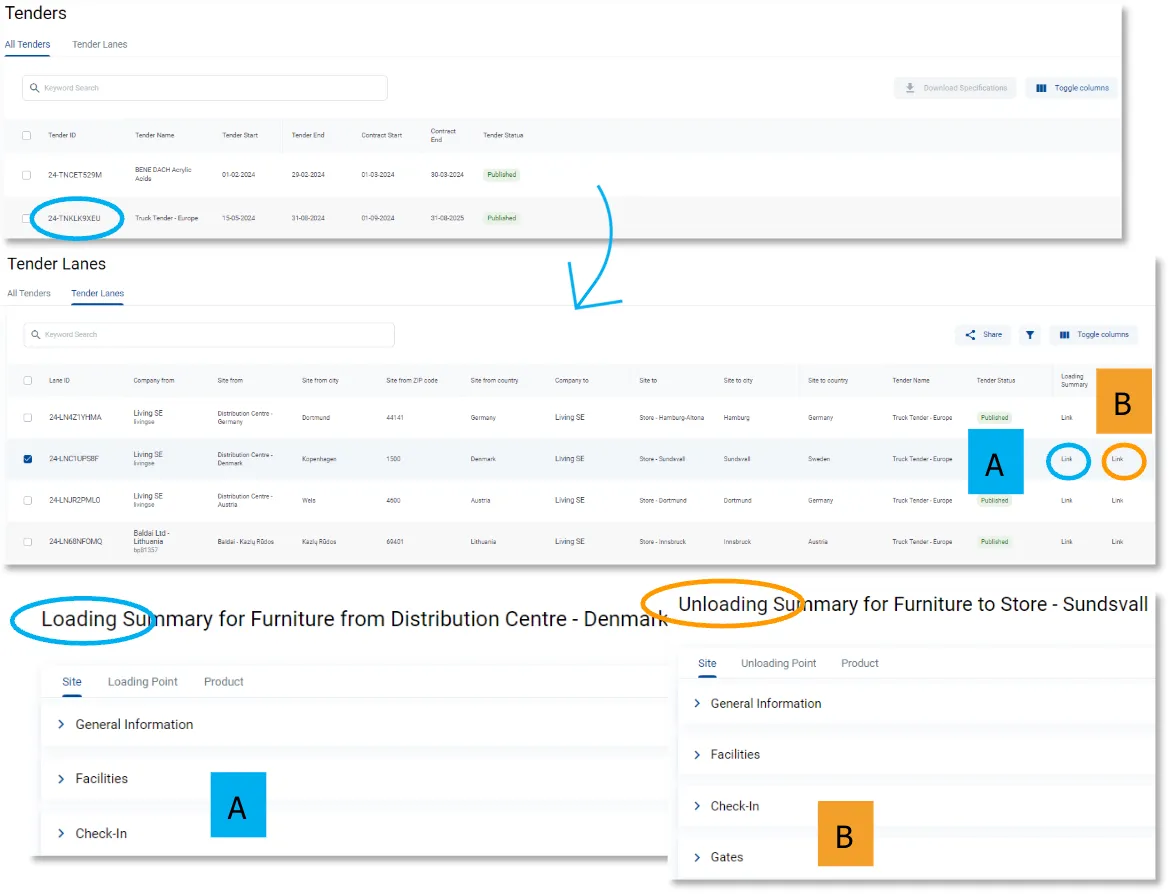
Task: Click the download icon beside Download Specifications
Action: tap(910, 88)
